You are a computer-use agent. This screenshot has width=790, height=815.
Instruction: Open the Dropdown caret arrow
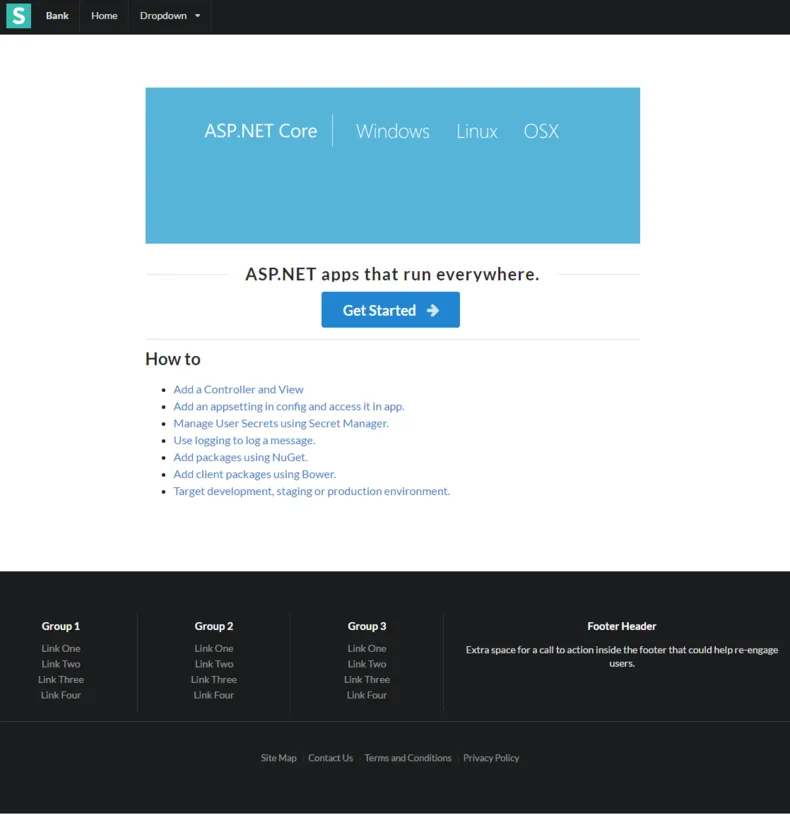pos(198,16)
